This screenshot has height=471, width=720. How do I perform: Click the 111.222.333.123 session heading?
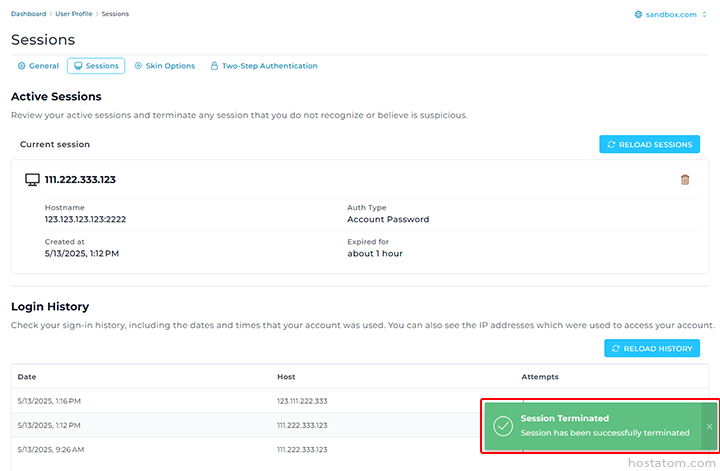point(80,180)
